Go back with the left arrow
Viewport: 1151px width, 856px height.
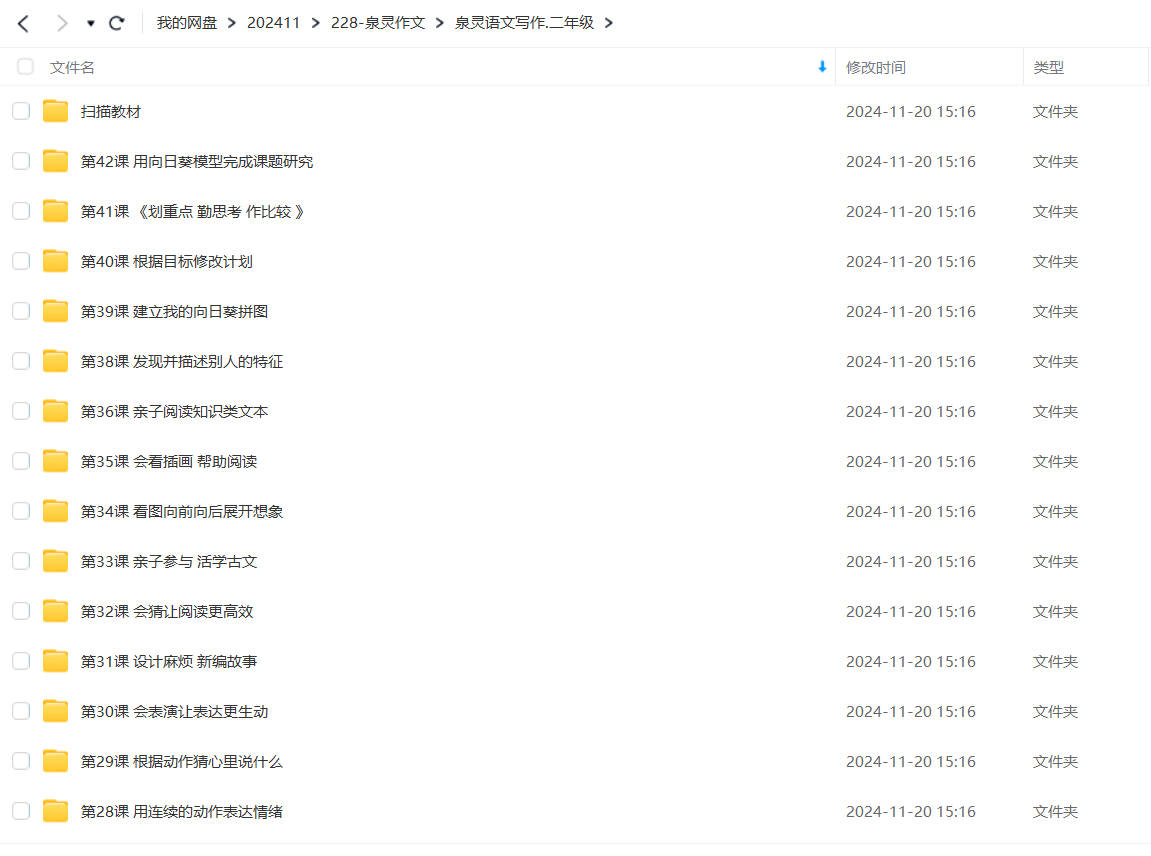[x=23, y=23]
